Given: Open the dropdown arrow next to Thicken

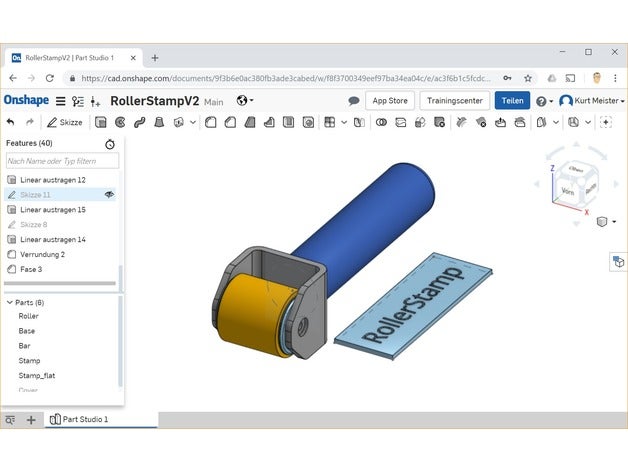Looking at the screenshot, I should (x=193, y=122).
